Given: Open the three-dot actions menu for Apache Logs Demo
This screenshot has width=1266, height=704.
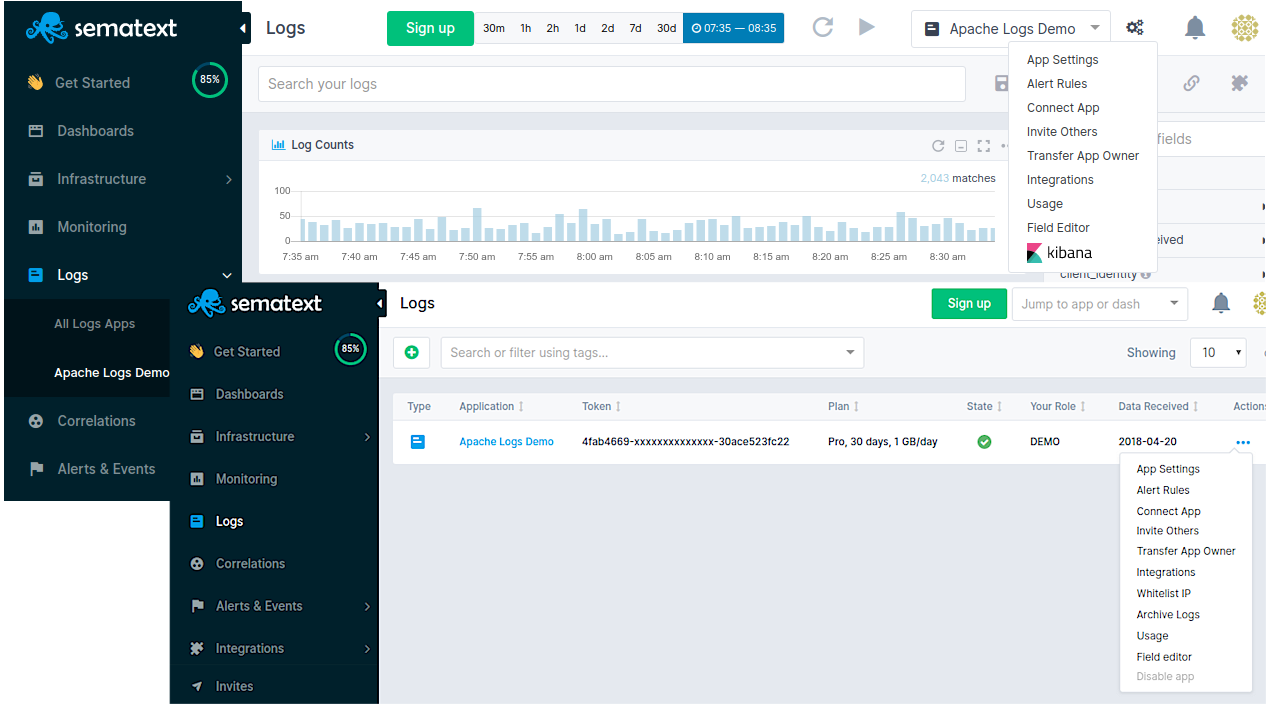Looking at the screenshot, I should (1243, 442).
